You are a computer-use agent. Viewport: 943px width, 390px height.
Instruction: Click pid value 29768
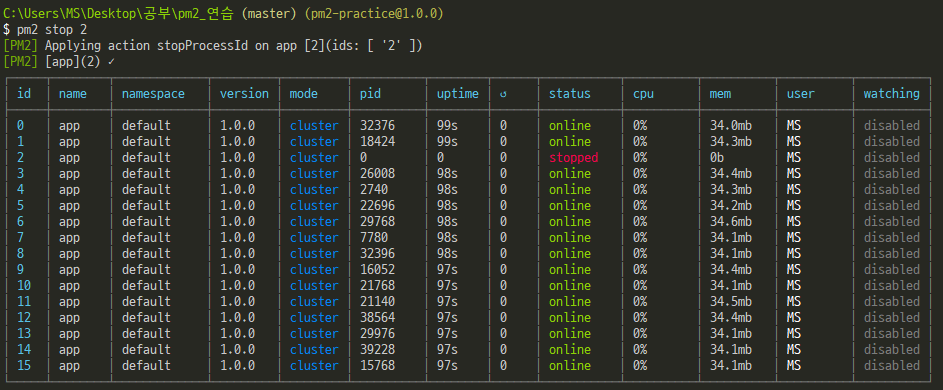coord(378,221)
